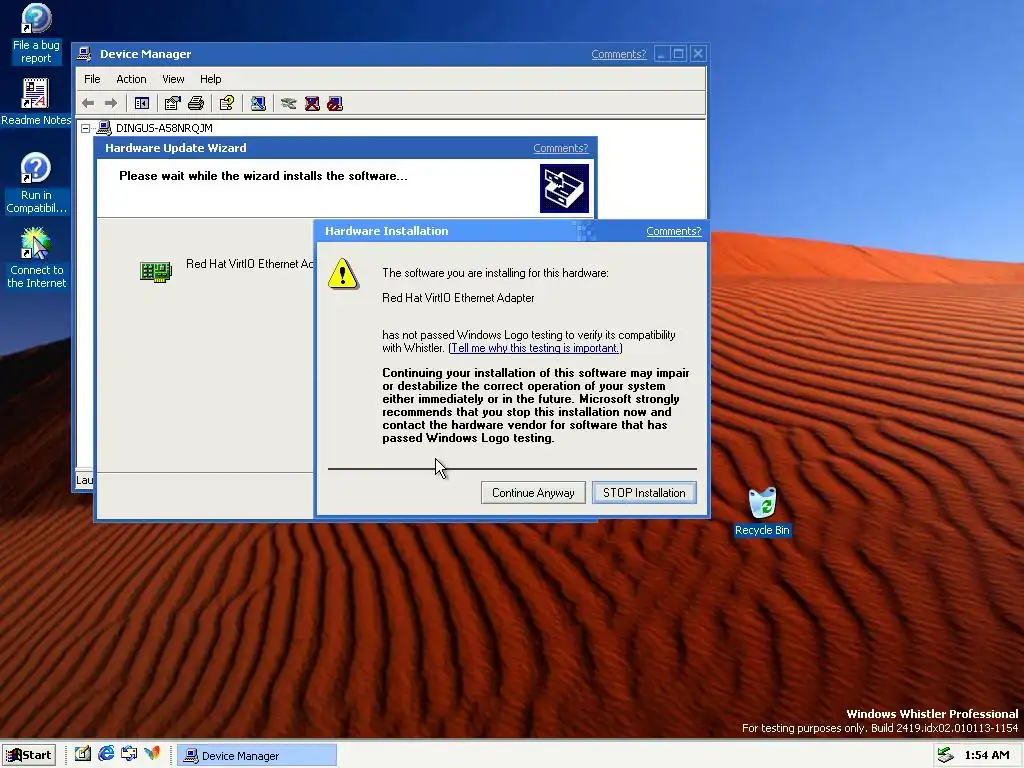1024x768 pixels.
Task: Click the 1:54 AM clock in tray
Action: 987,755
